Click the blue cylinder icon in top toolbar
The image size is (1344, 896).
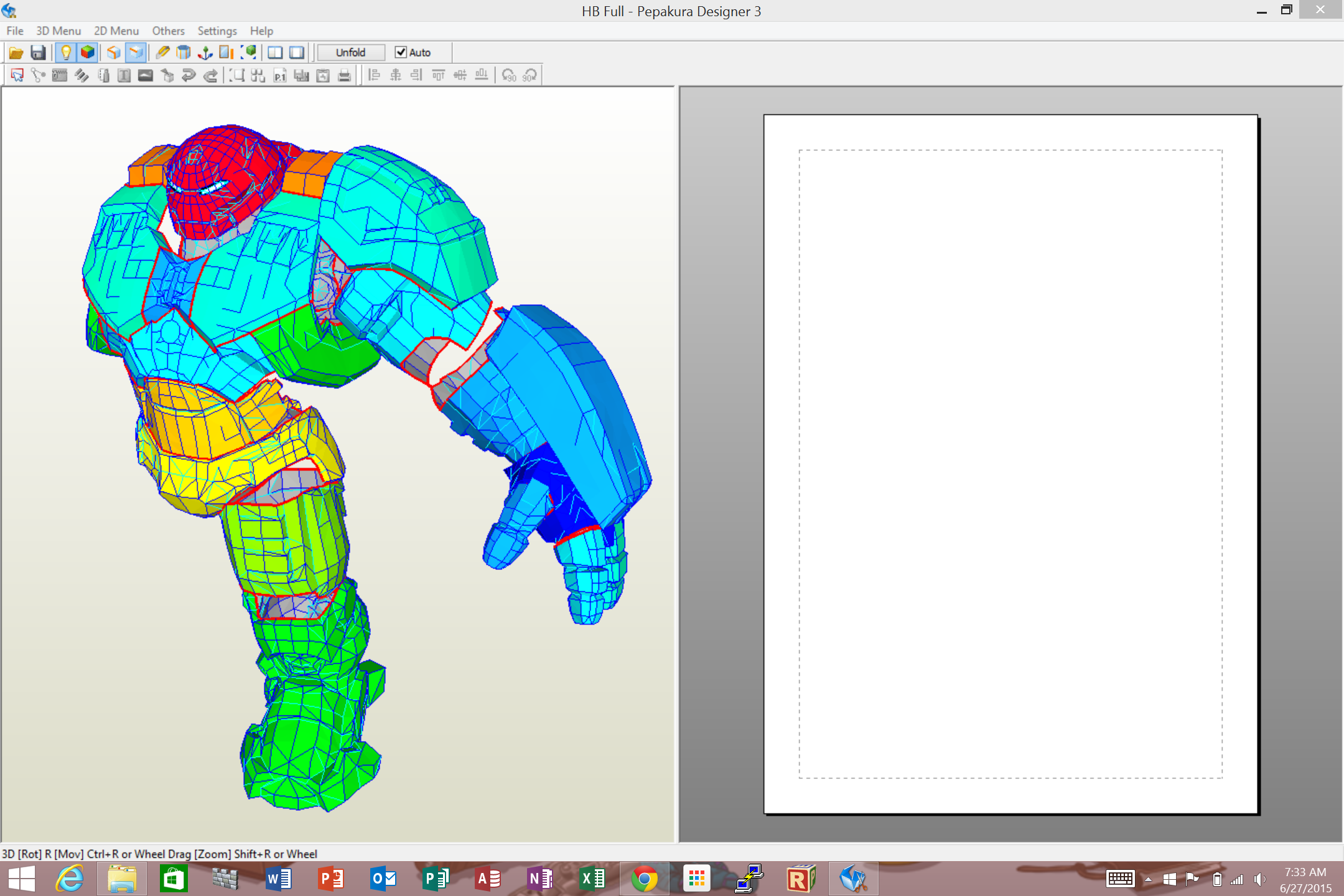pyautogui.click(x=184, y=53)
